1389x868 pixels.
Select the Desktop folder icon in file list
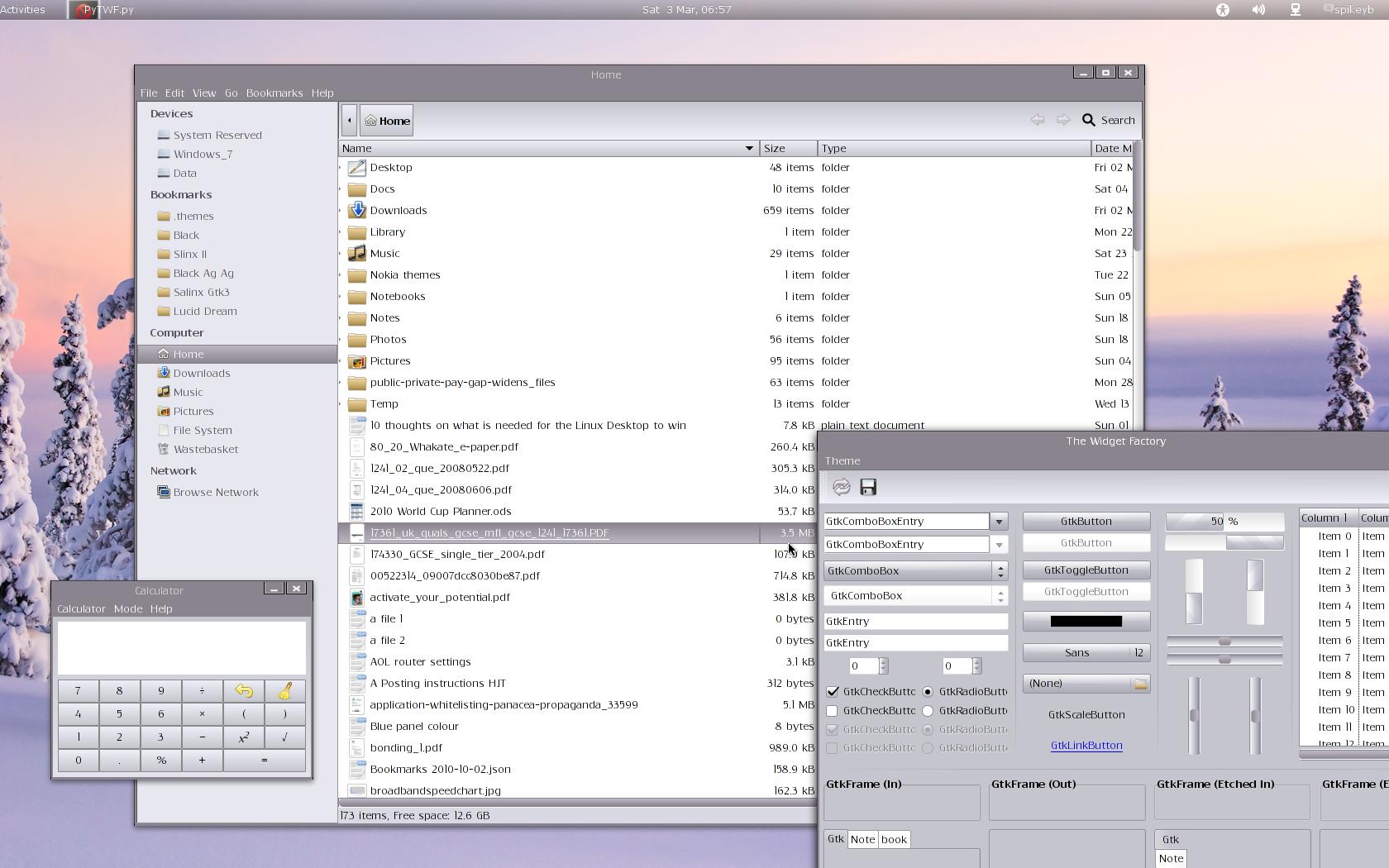click(x=357, y=167)
